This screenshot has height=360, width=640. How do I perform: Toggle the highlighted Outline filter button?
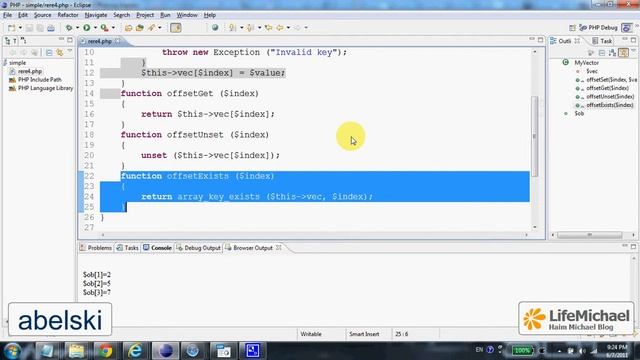pos(623,53)
